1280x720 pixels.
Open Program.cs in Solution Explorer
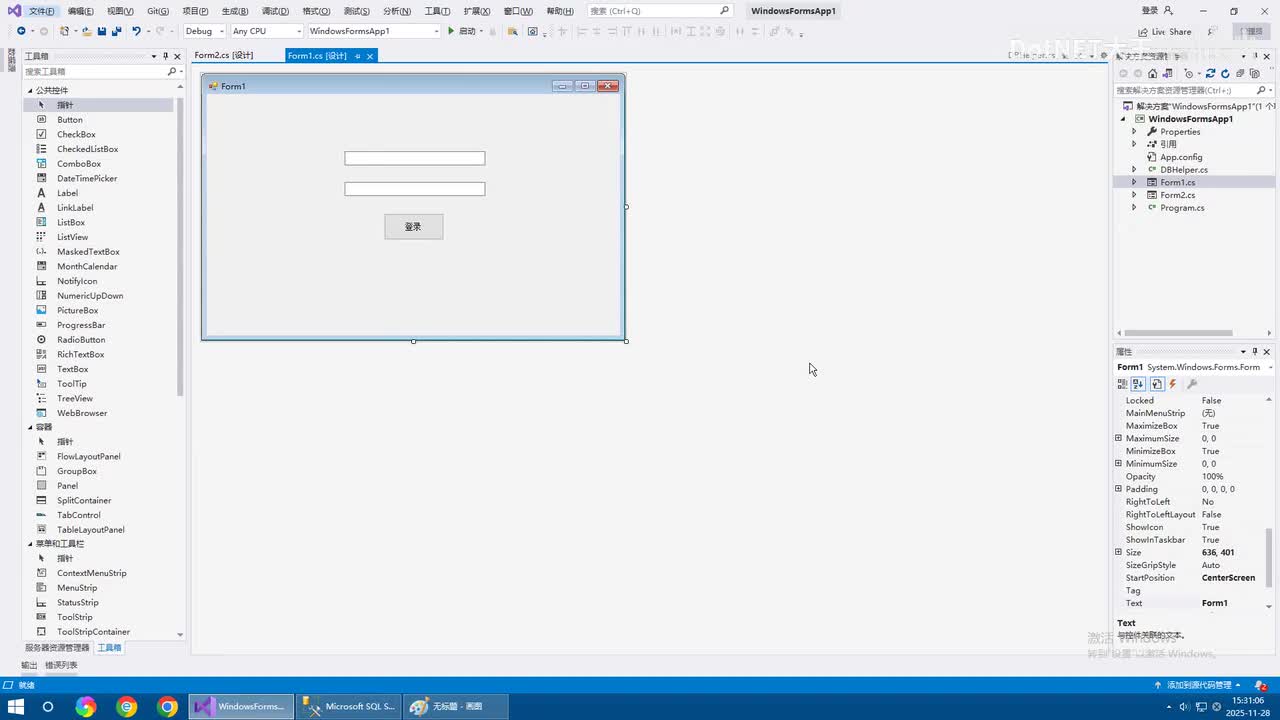1182,208
